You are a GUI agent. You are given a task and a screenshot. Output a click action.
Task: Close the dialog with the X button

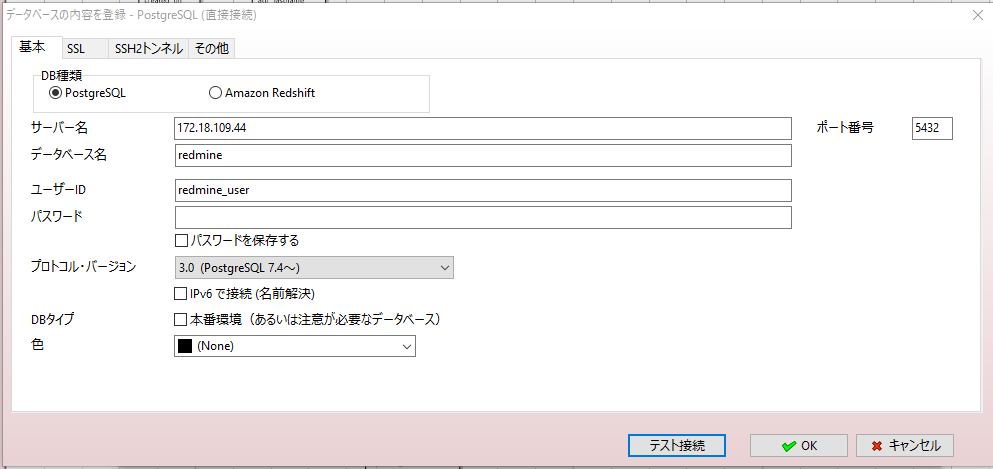click(978, 16)
